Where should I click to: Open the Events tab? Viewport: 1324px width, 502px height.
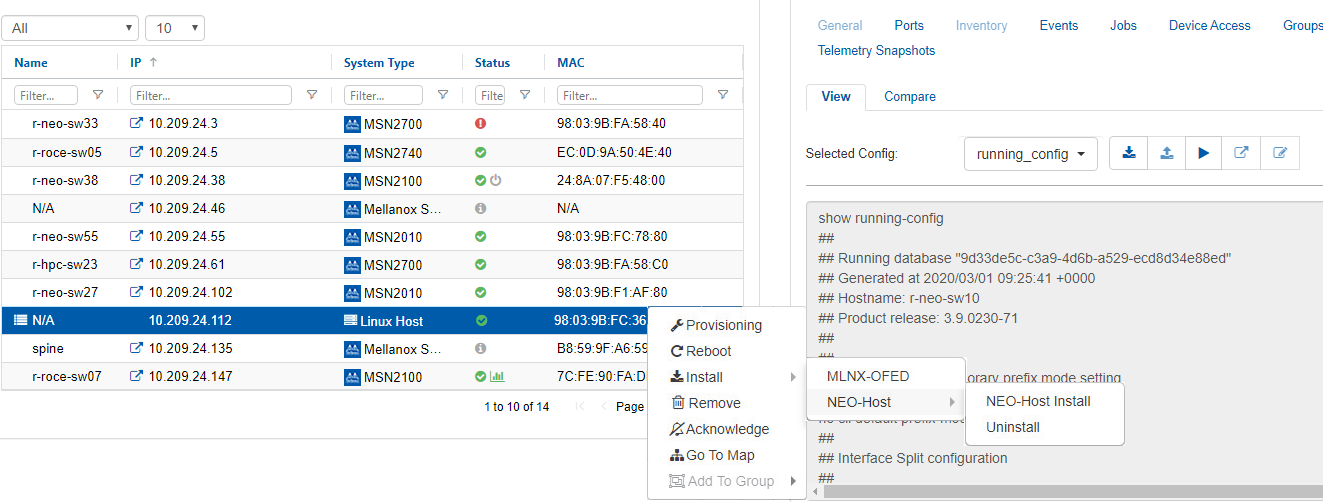click(1058, 25)
